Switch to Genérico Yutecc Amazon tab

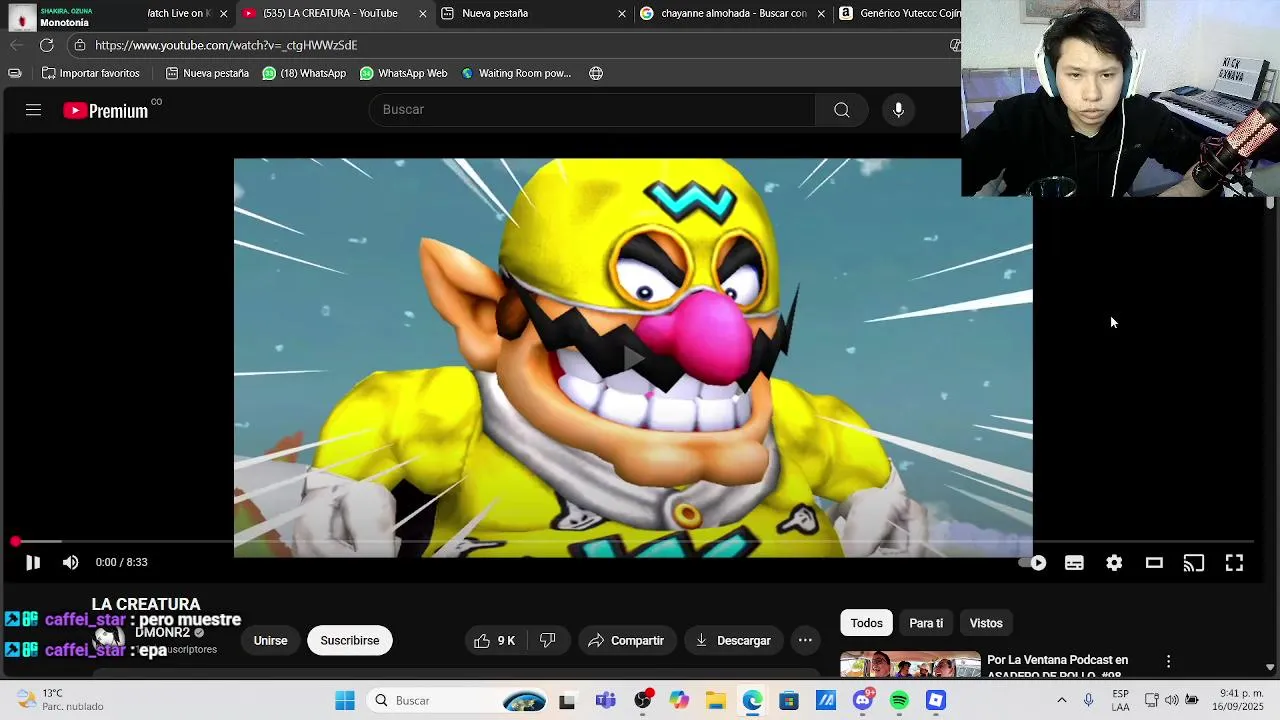coord(900,13)
